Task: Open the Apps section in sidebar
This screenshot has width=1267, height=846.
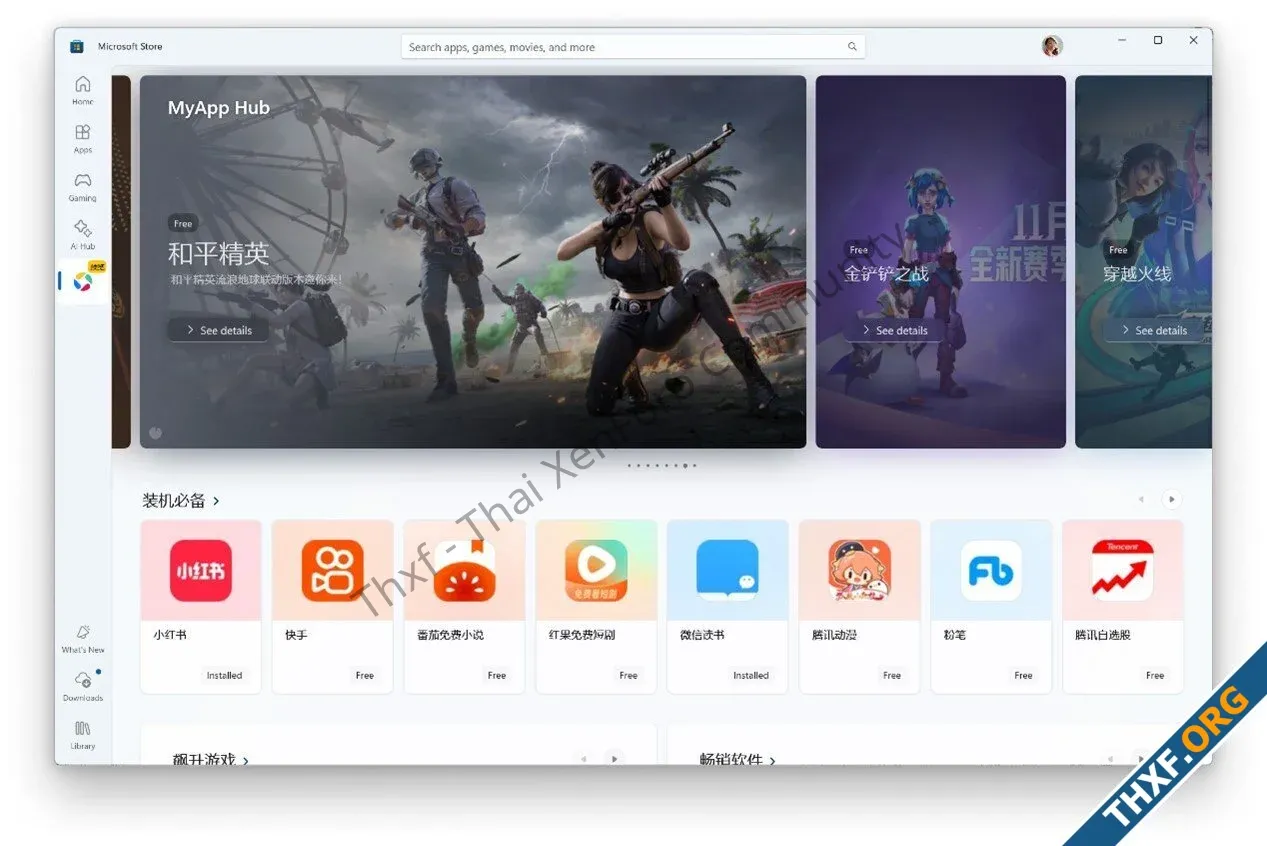Action: click(83, 138)
